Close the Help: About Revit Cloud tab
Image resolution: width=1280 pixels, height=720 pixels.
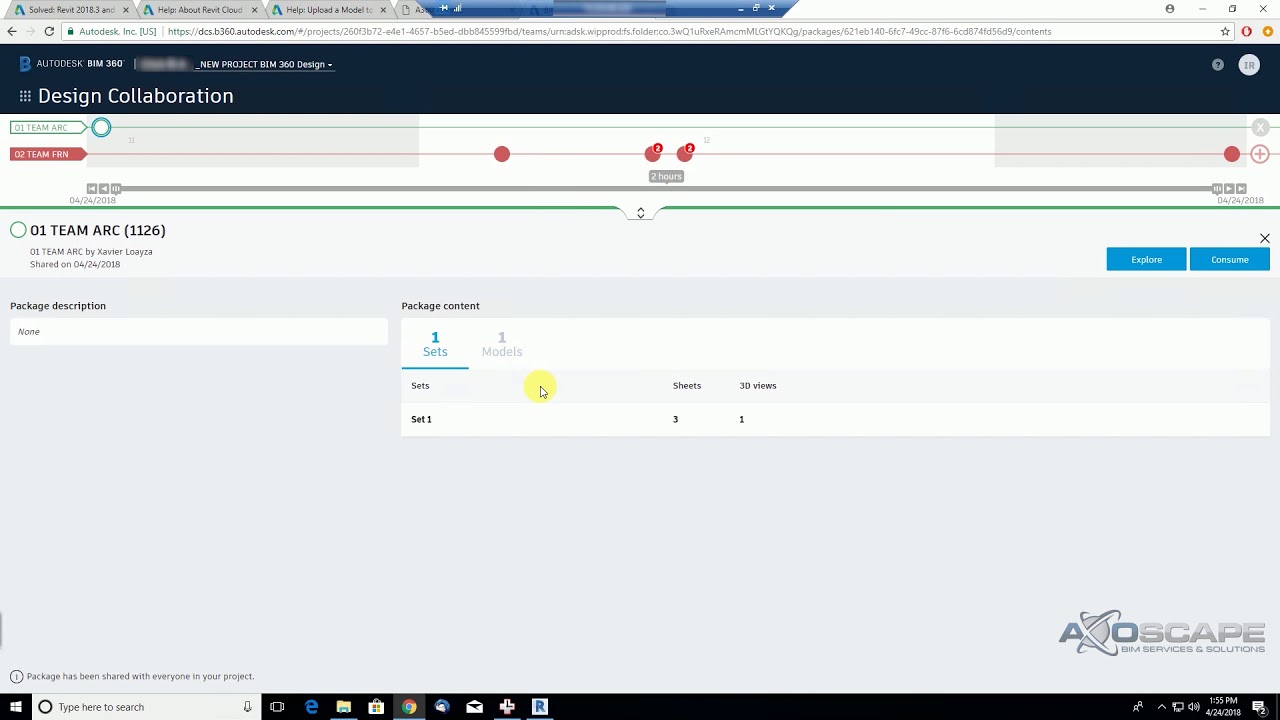254,10
